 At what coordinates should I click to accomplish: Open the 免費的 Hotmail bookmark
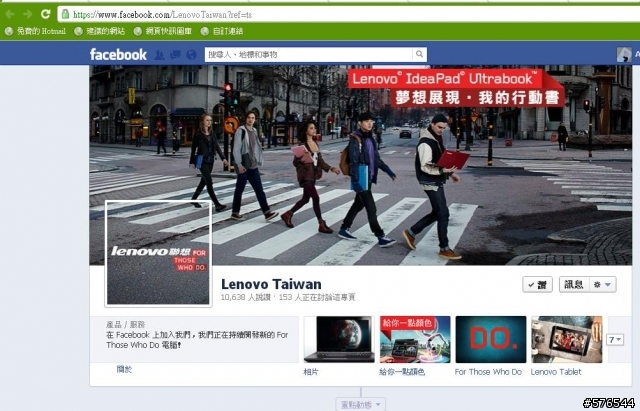pyautogui.click(x=35, y=31)
